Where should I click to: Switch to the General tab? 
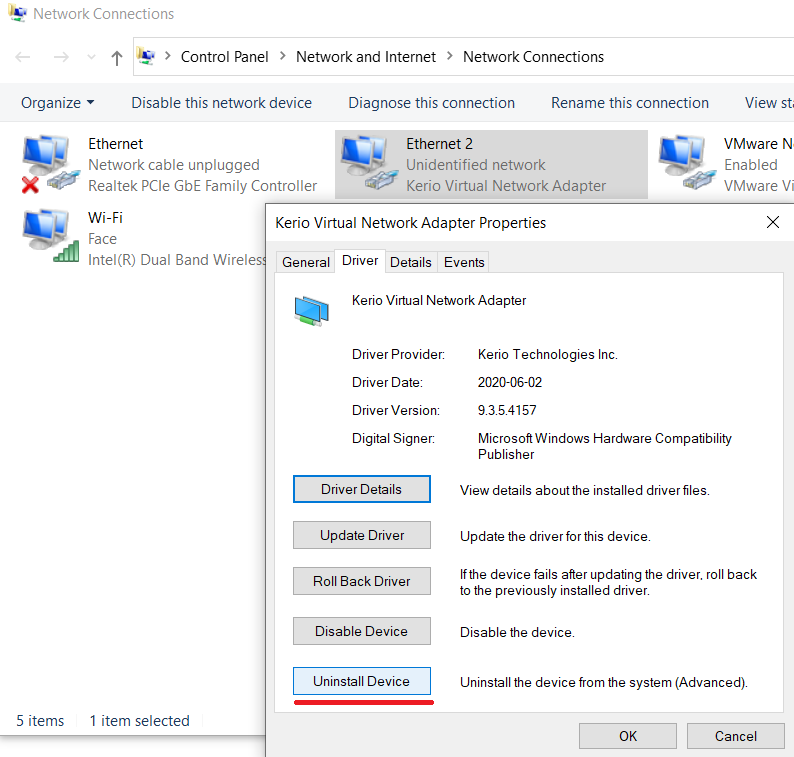[x=306, y=262]
